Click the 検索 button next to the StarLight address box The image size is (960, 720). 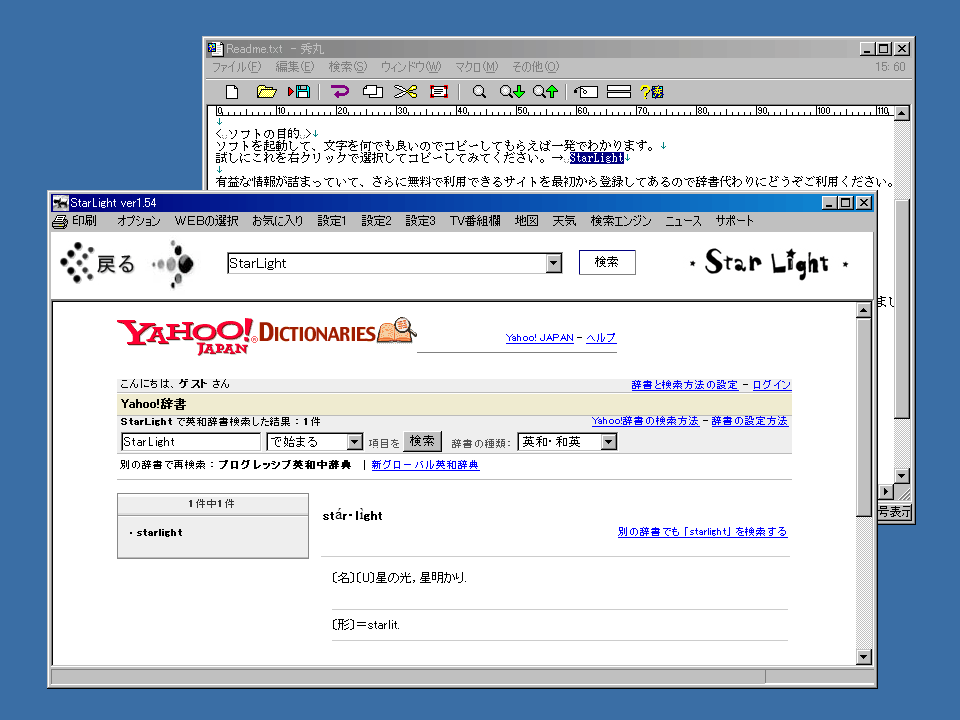click(x=607, y=262)
